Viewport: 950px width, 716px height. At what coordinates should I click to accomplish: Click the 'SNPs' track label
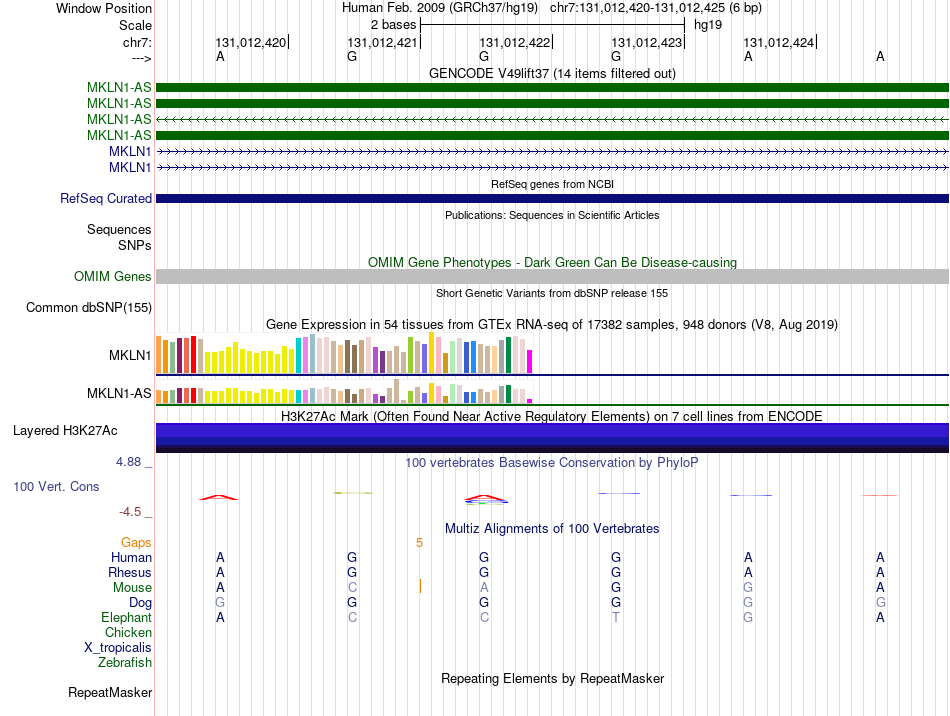point(135,245)
